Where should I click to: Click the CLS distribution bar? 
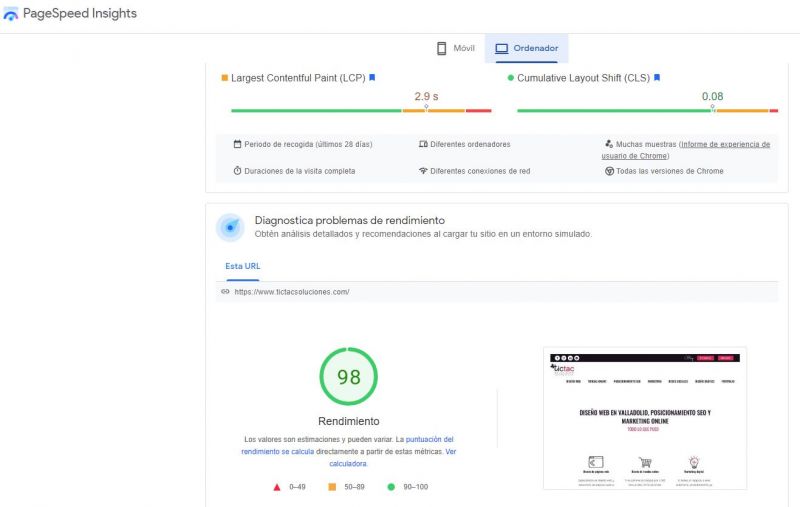647,110
